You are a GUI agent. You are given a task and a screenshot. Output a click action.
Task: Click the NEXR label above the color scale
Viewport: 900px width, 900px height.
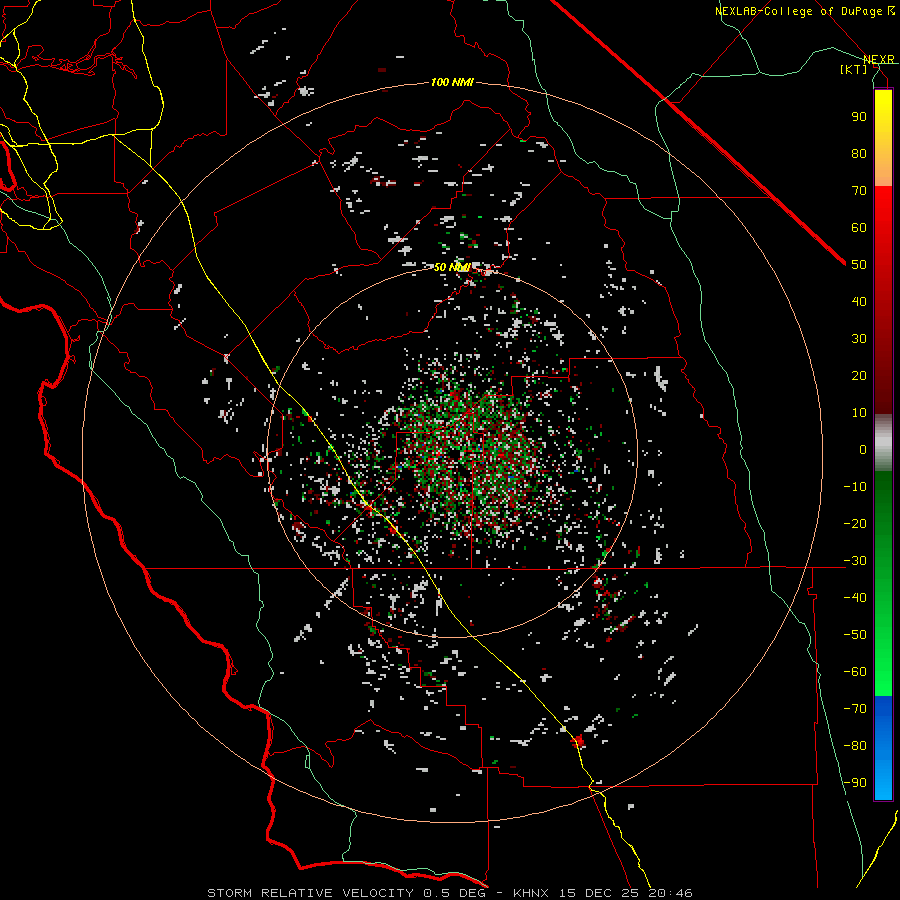(x=879, y=60)
